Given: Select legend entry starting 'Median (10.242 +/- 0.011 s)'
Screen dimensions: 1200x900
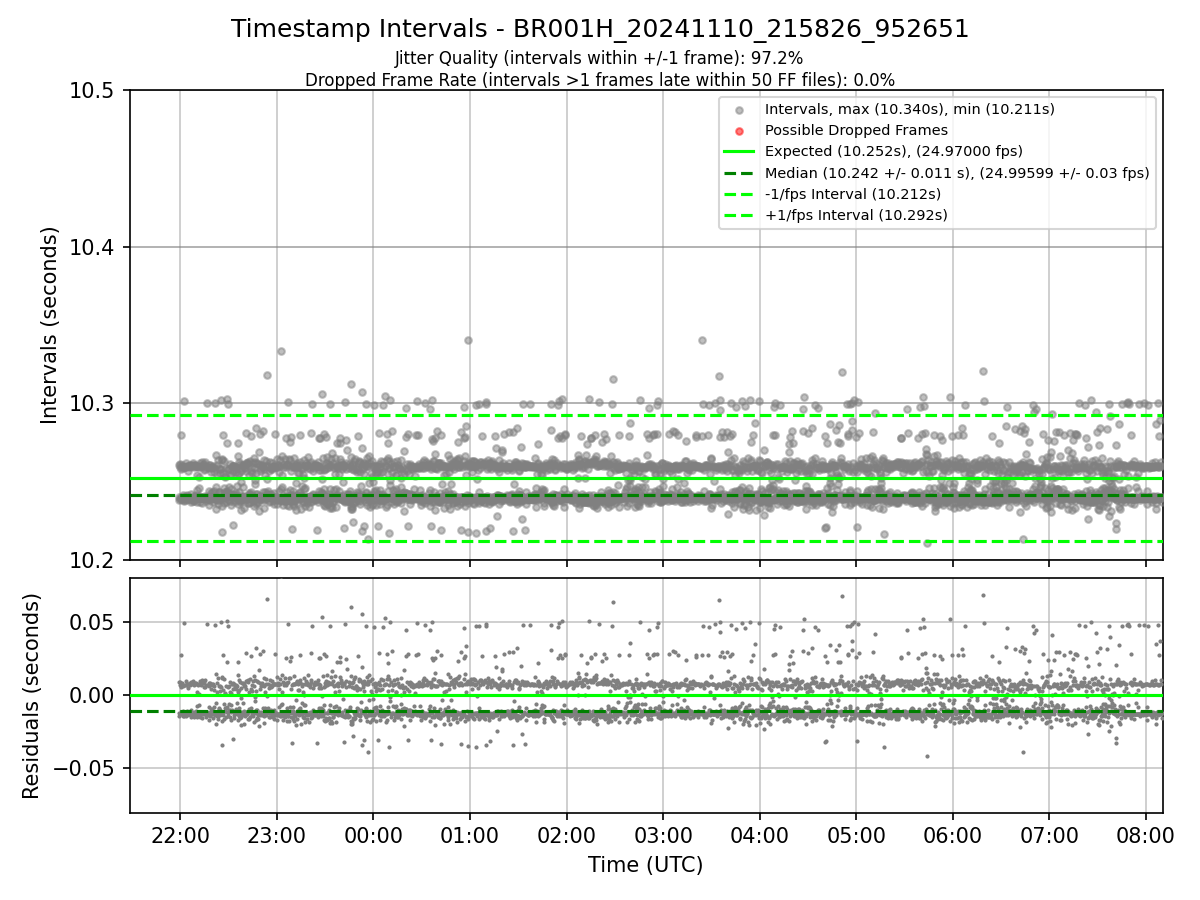Looking at the screenshot, I should pyautogui.click(x=957, y=172).
